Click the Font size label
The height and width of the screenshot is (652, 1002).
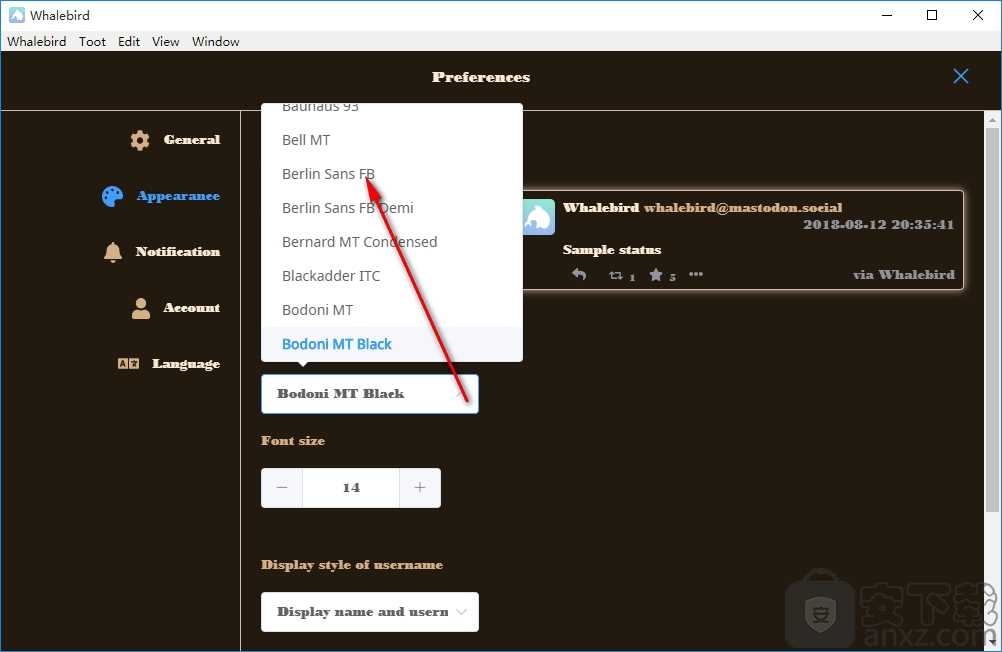click(x=293, y=440)
